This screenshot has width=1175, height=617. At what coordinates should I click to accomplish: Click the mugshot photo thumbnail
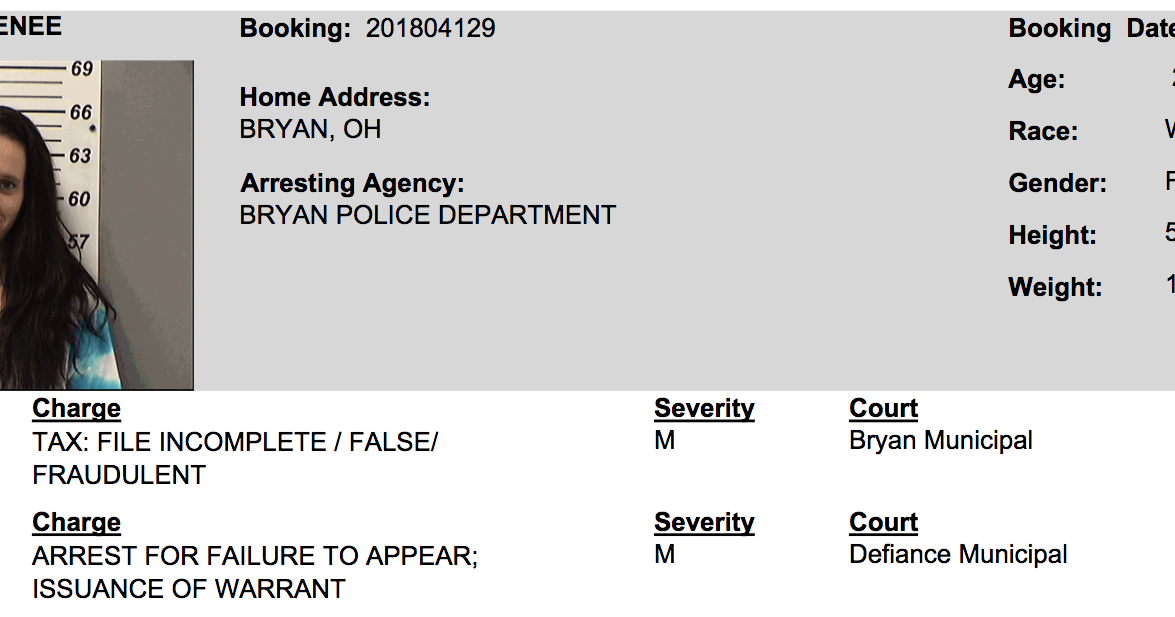coord(95,224)
